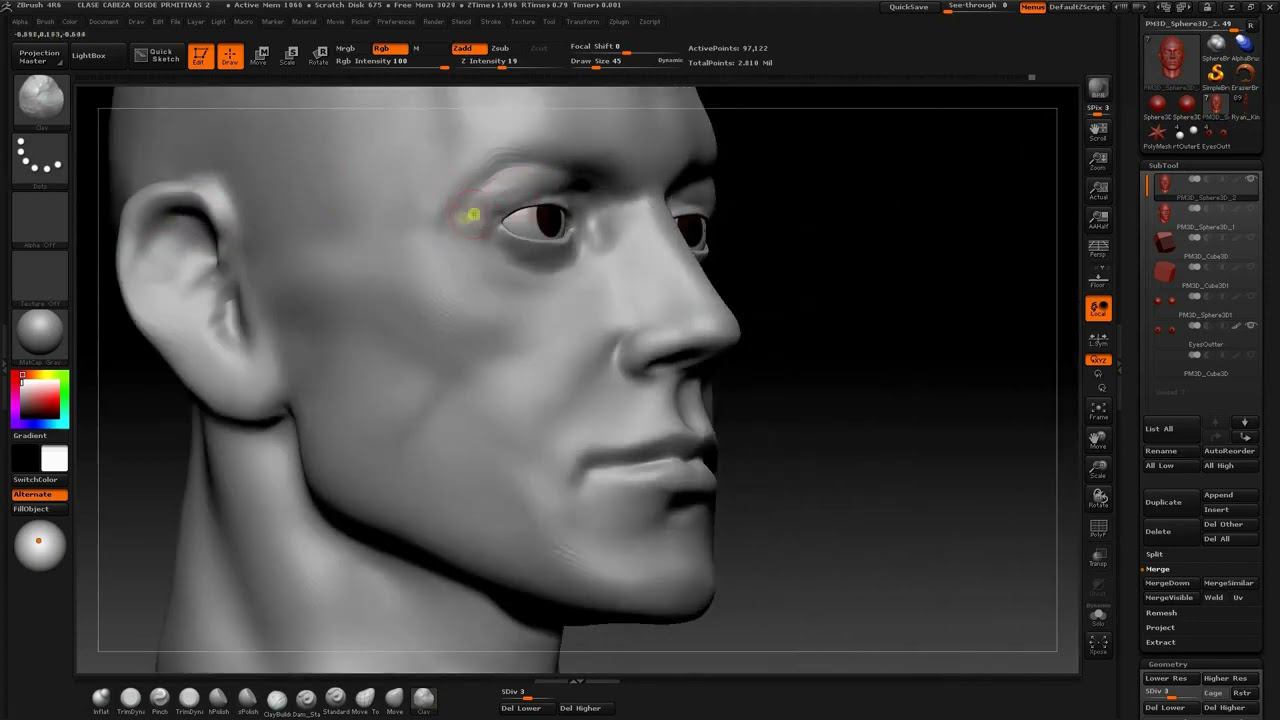Open the Preferences menu

point(395,21)
